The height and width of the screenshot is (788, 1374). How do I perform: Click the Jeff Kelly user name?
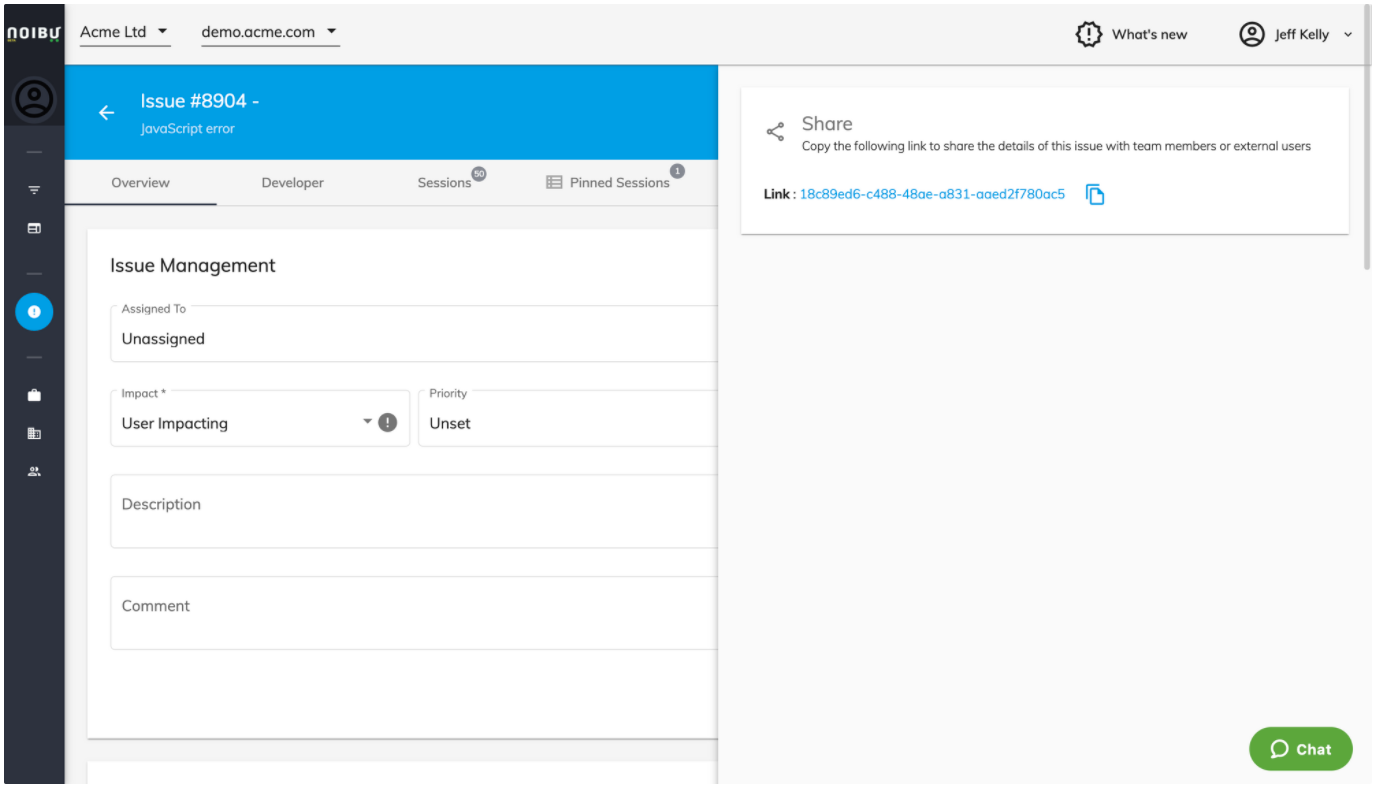(1302, 34)
